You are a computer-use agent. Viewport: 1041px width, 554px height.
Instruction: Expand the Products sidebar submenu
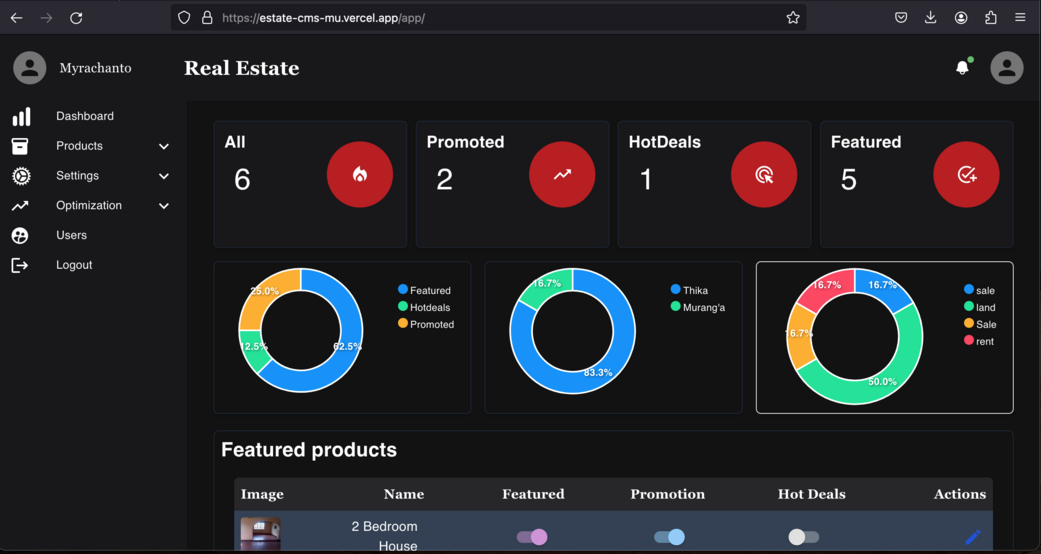pos(164,146)
